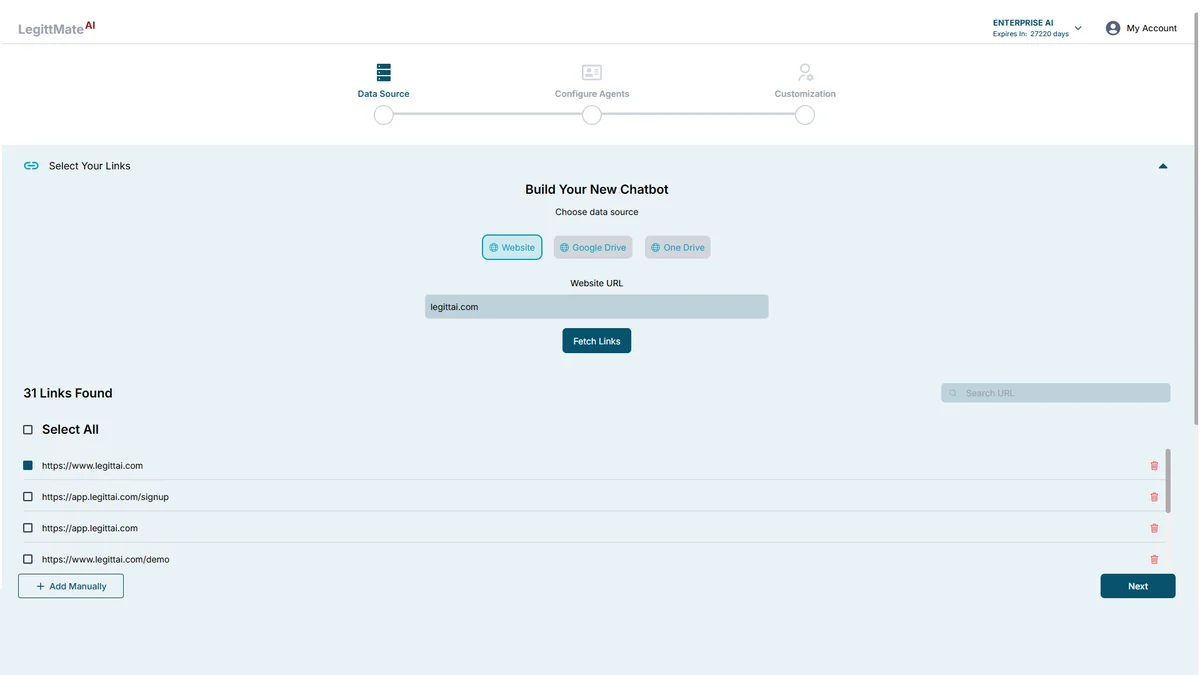Click the search magnifier icon in Search URL

[953, 393]
